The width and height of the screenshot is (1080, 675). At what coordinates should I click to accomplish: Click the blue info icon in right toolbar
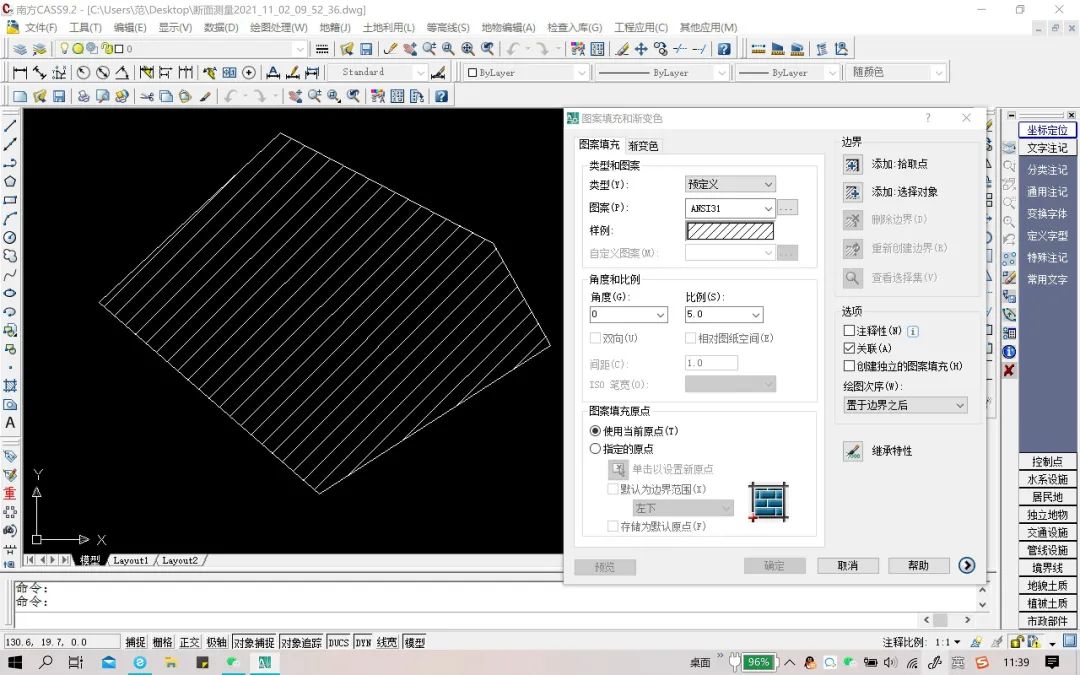(1009, 351)
